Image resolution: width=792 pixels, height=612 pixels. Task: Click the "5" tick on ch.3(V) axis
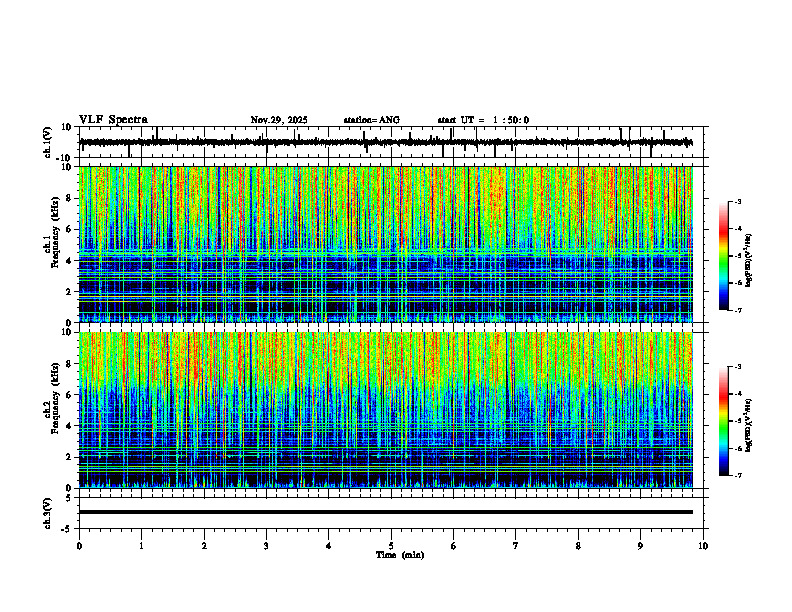[70, 498]
